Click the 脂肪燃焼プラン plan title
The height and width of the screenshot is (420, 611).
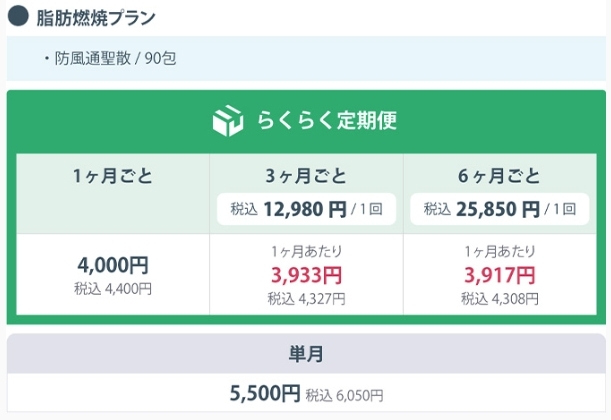(96, 18)
